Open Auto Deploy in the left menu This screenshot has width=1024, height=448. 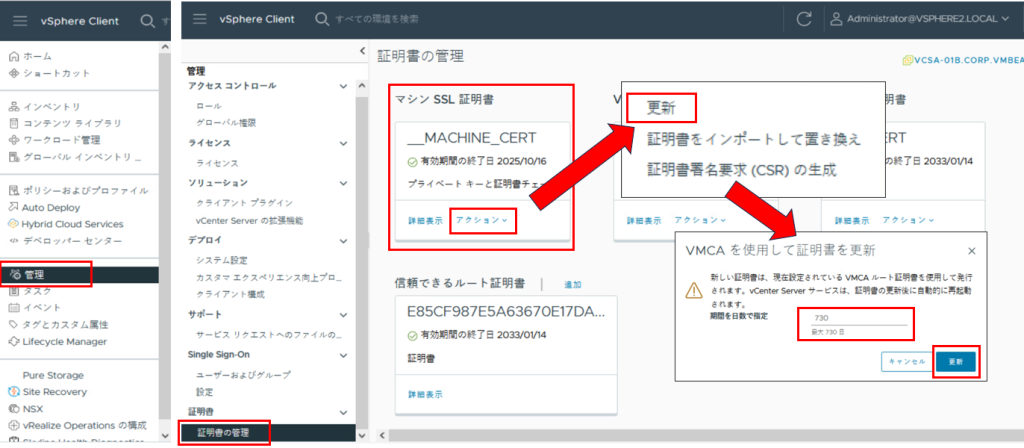(x=44, y=208)
